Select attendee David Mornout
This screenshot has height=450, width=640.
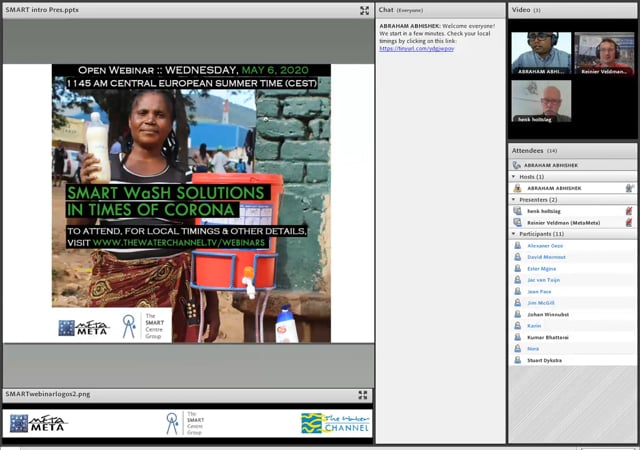pyautogui.click(x=546, y=257)
